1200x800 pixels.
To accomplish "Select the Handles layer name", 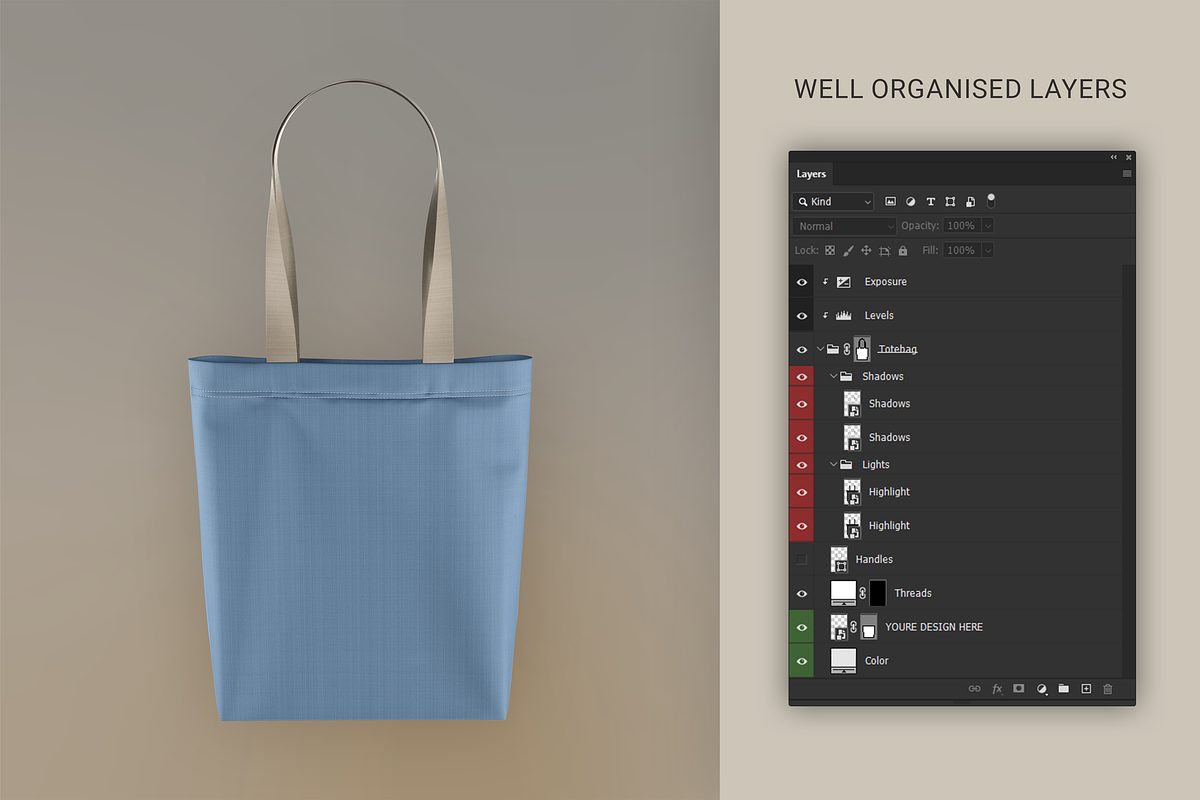I will (874, 559).
